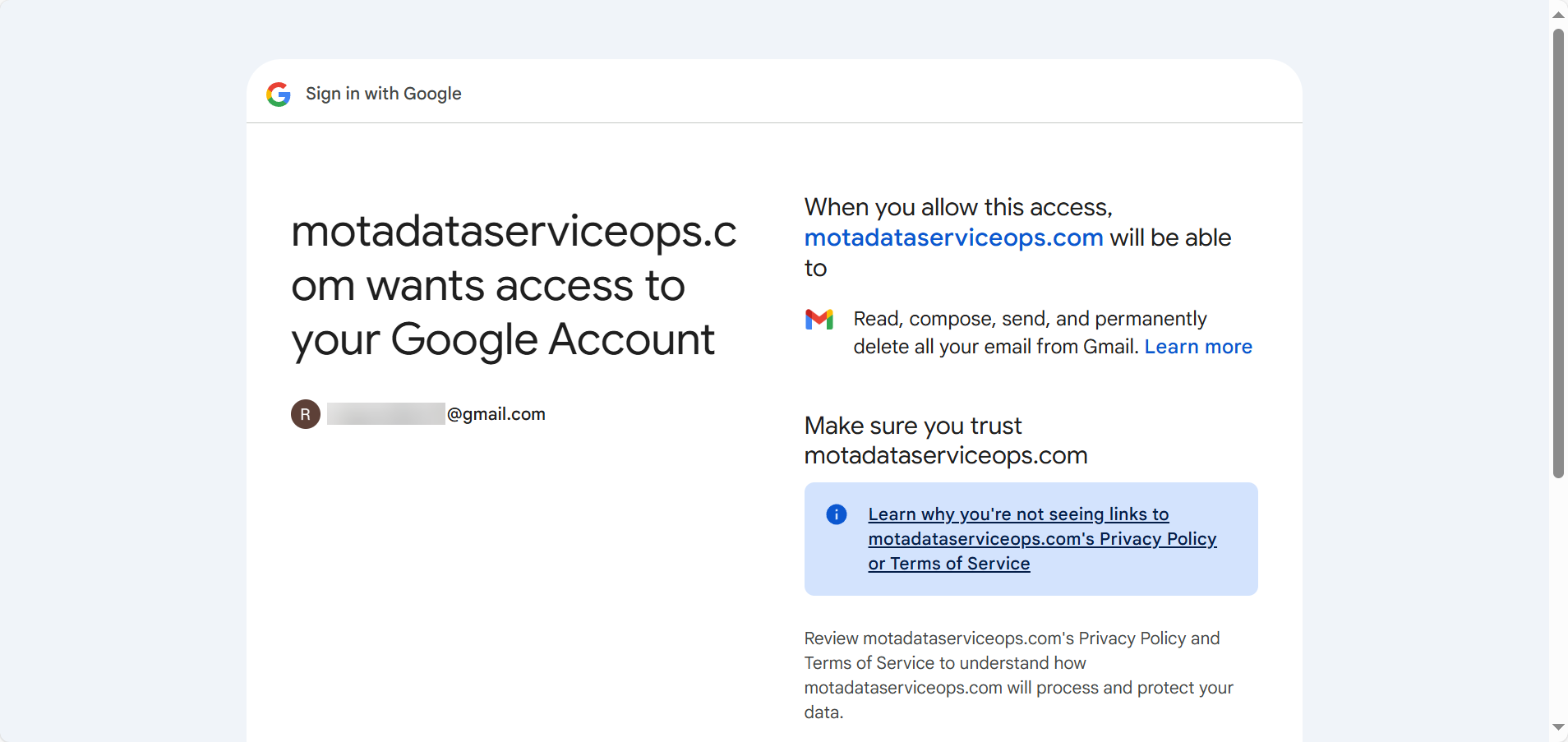Click the Gmail envelope icon

(x=819, y=319)
